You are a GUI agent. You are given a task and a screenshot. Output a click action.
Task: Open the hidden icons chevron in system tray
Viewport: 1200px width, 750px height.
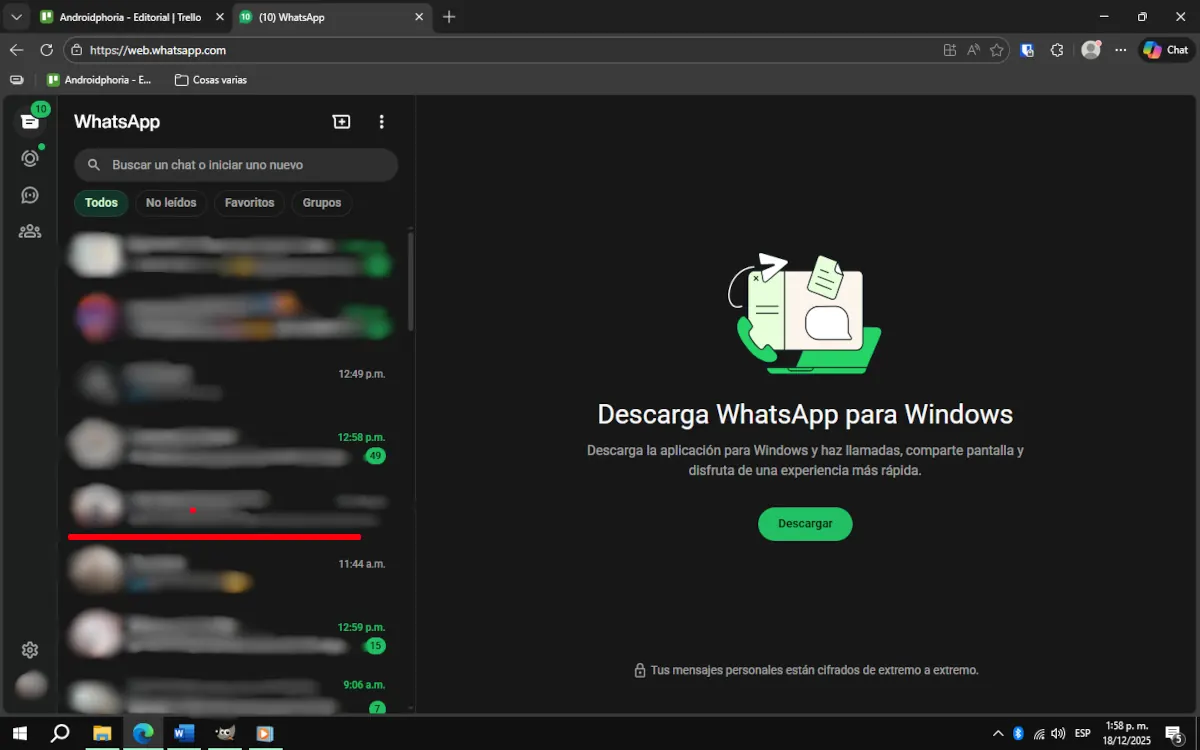[x=998, y=733]
